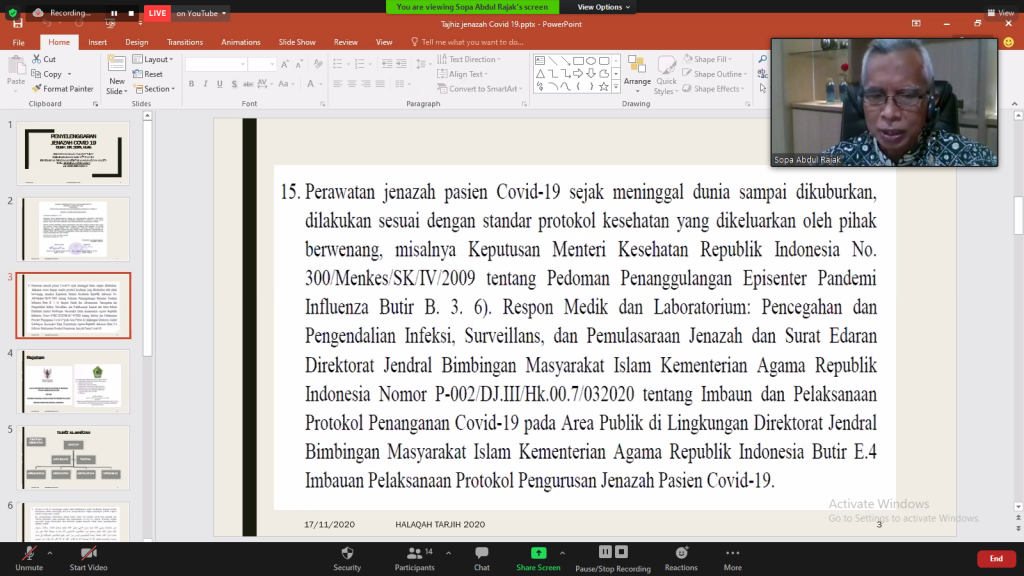Click the Paste button

click(16, 73)
